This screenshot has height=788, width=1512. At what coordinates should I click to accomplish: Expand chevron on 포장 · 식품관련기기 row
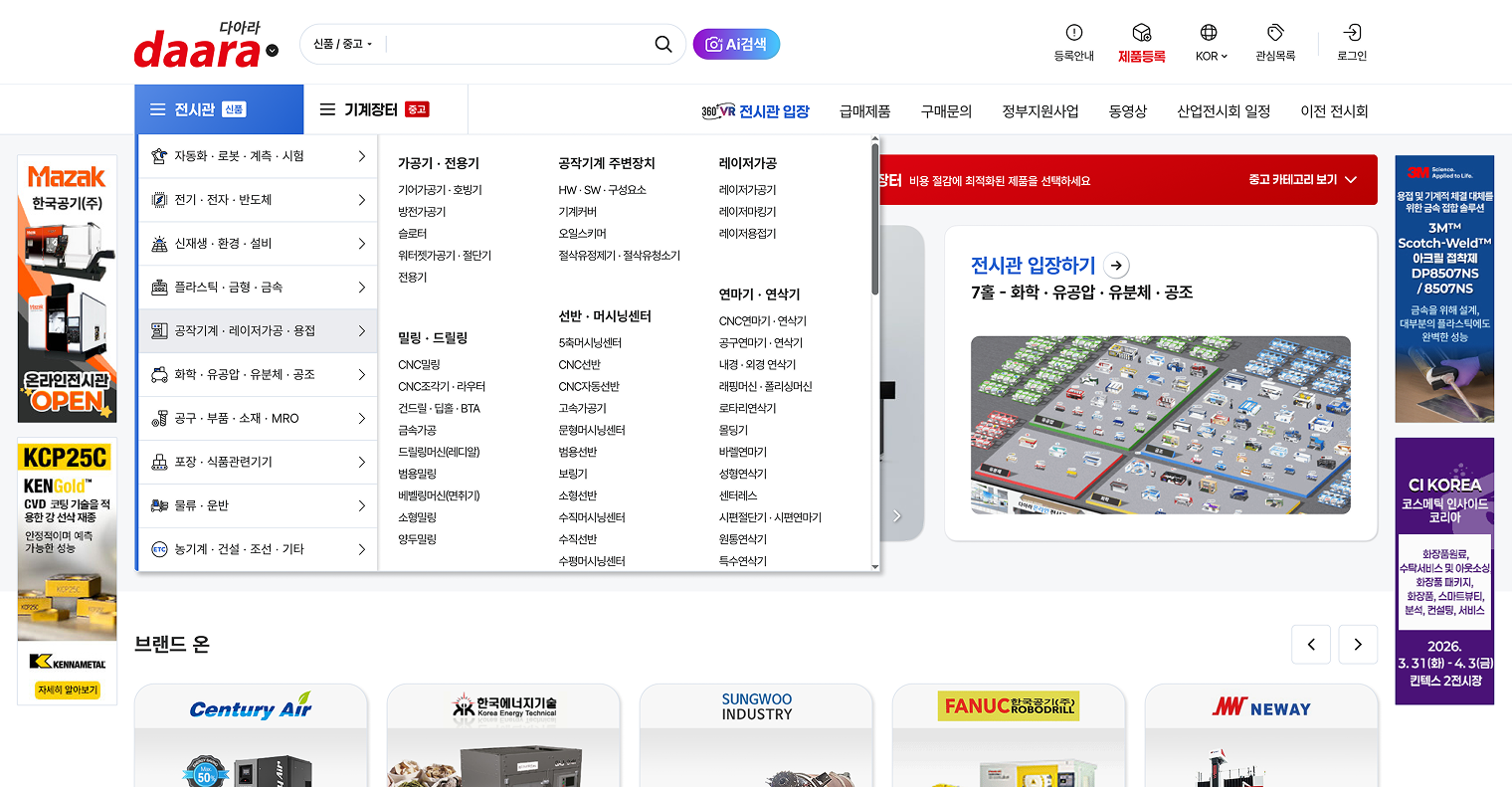362,462
